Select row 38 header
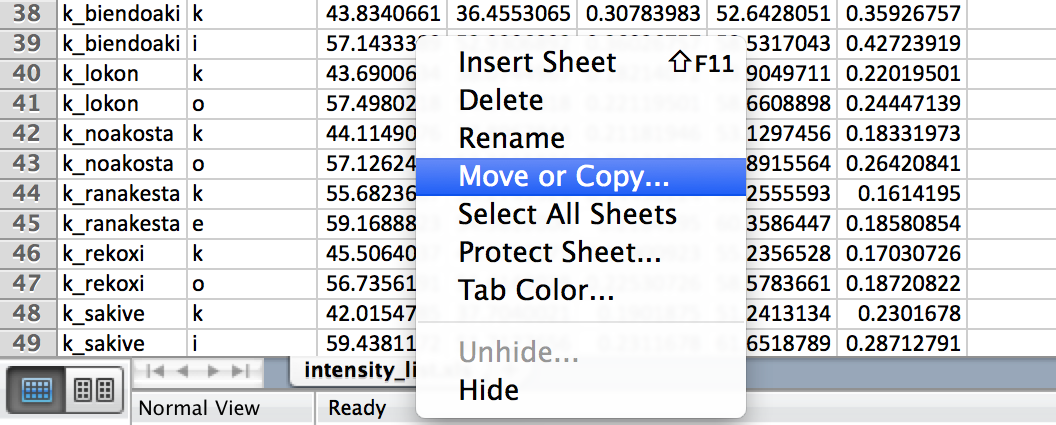The image size is (1056, 425). point(27,14)
